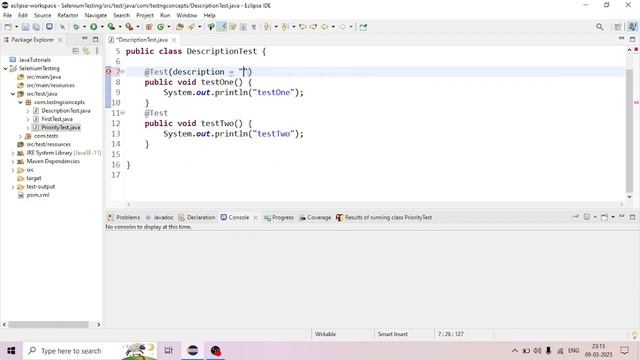
Task: Click the Forward navigation arrow in the toolbar
Action: (x=342, y=27)
